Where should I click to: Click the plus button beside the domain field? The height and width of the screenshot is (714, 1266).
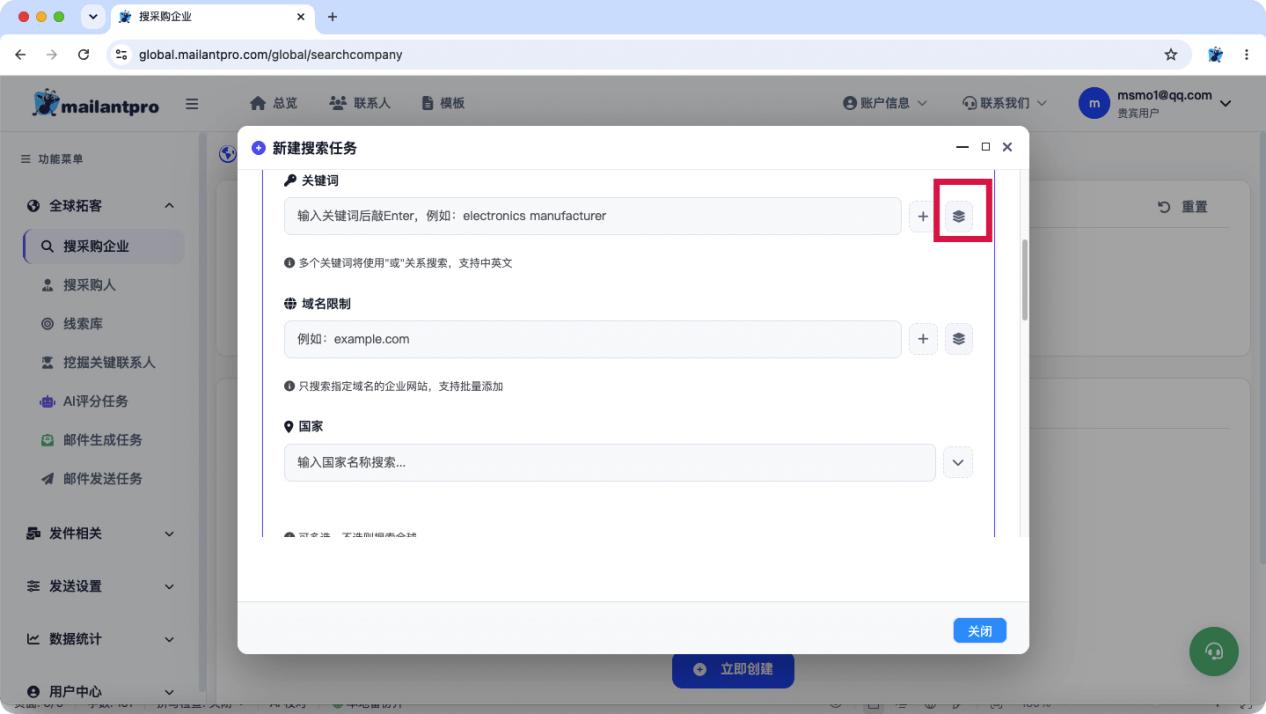[923, 339]
